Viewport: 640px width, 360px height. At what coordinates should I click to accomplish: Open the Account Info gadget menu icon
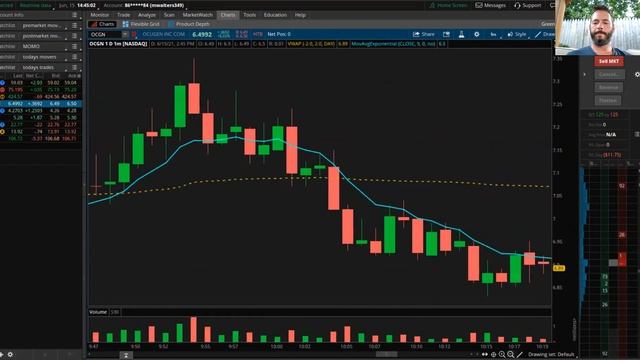point(74,15)
